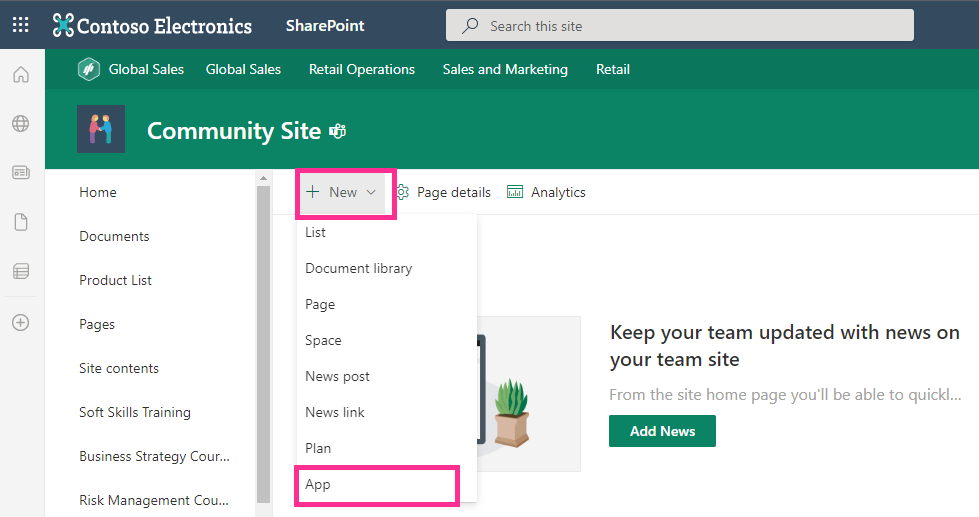Open second Global Sales navigation item

pyautogui.click(x=244, y=69)
